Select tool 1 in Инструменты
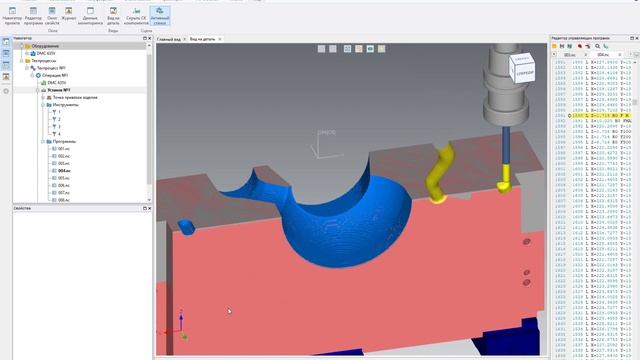This screenshot has height=360, width=640. [x=56, y=112]
